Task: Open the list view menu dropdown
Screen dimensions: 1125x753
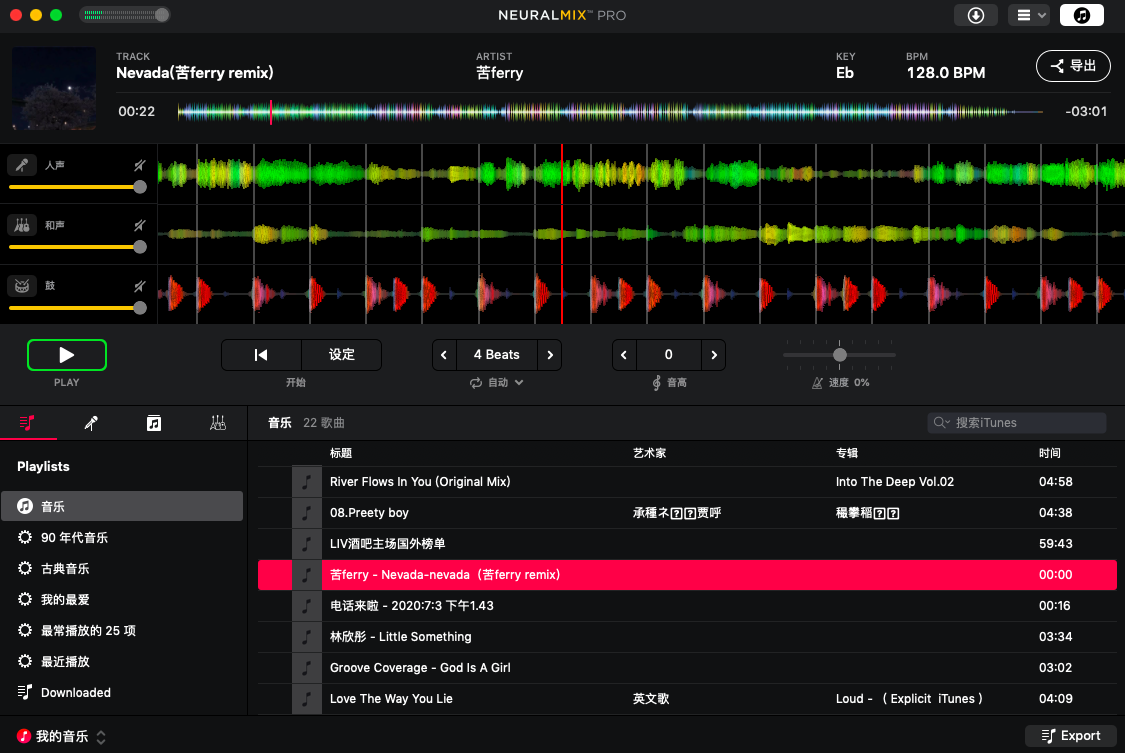Action: pos(1029,15)
